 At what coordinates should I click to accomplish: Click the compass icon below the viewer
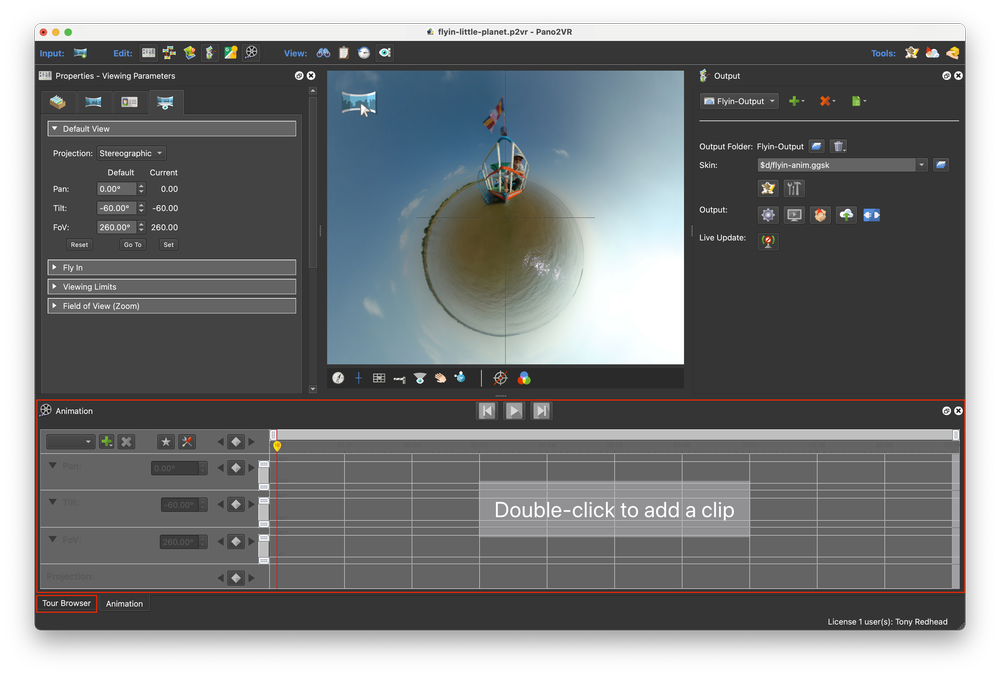tap(338, 378)
